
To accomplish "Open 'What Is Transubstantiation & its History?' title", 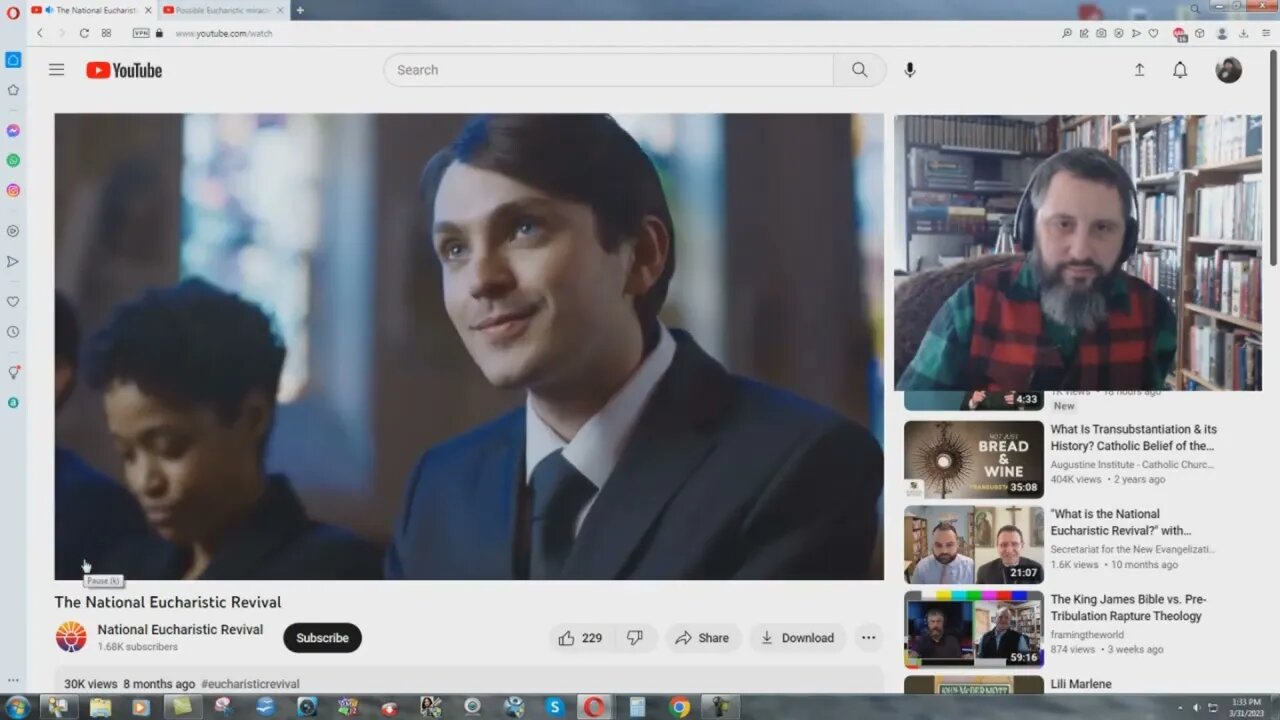I will point(1133,437).
